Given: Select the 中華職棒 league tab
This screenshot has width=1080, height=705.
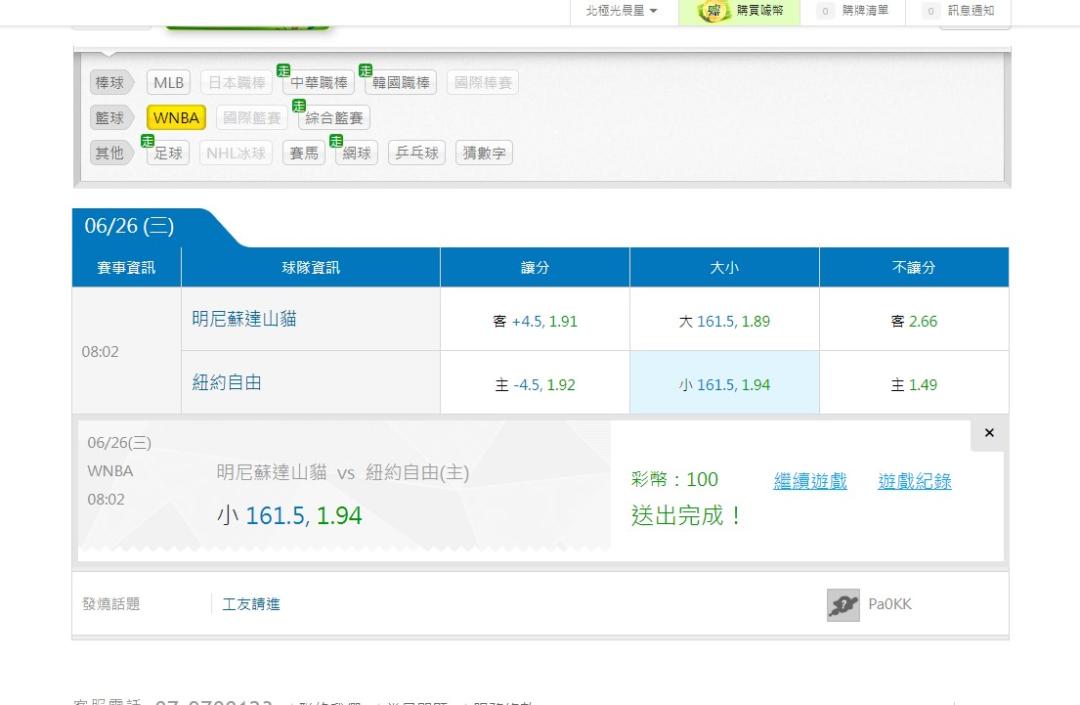Looking at the screenshot, I should coord(319,83).
